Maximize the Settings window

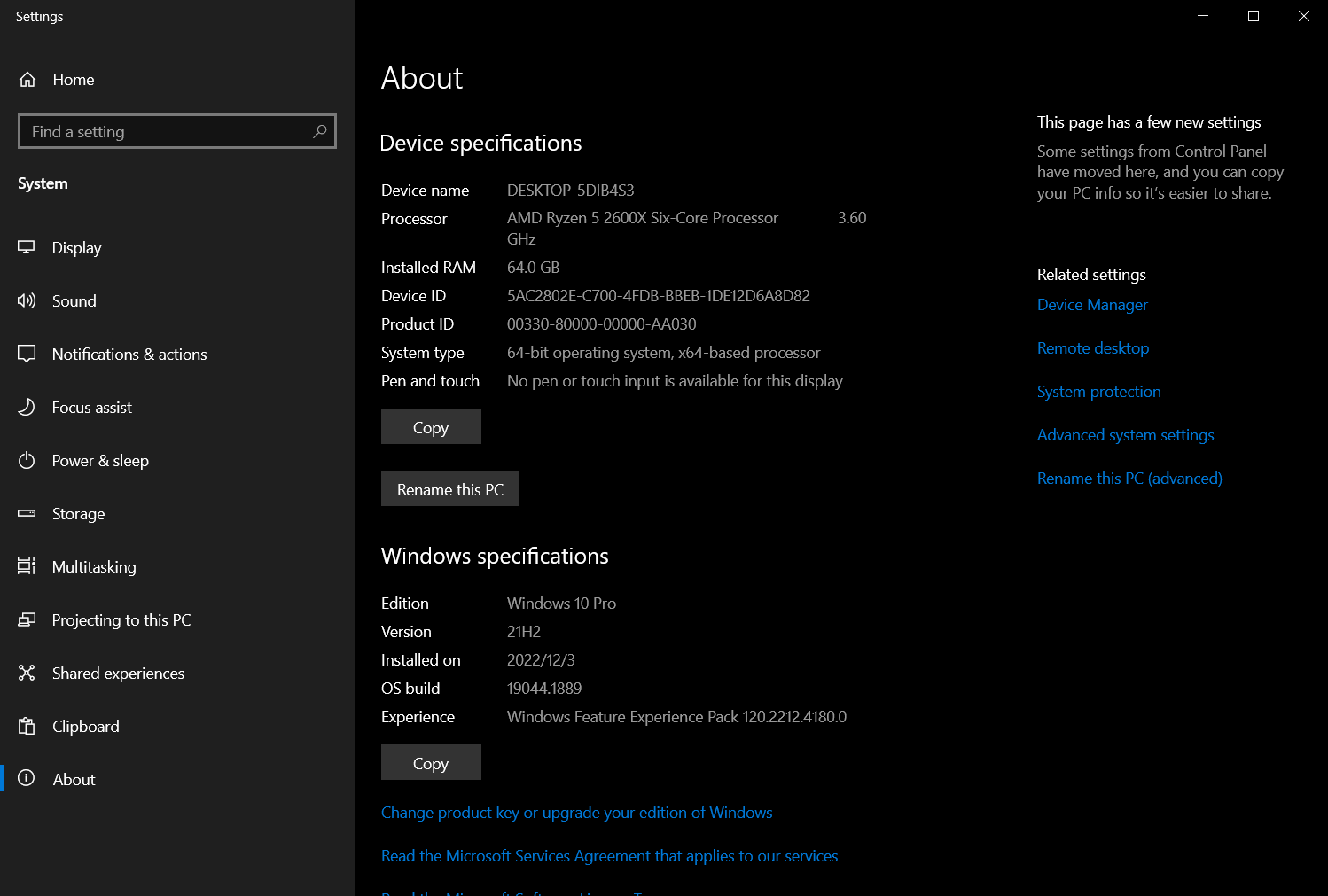[1254, 16]
